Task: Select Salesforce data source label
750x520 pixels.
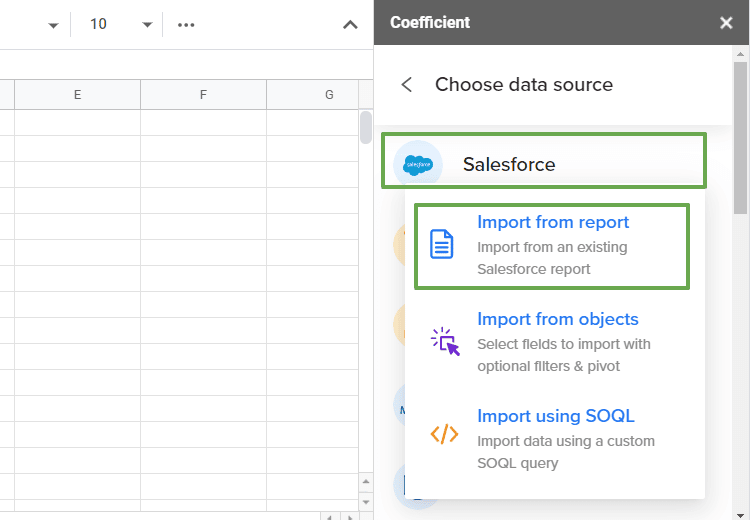Action: coord(509,165)
